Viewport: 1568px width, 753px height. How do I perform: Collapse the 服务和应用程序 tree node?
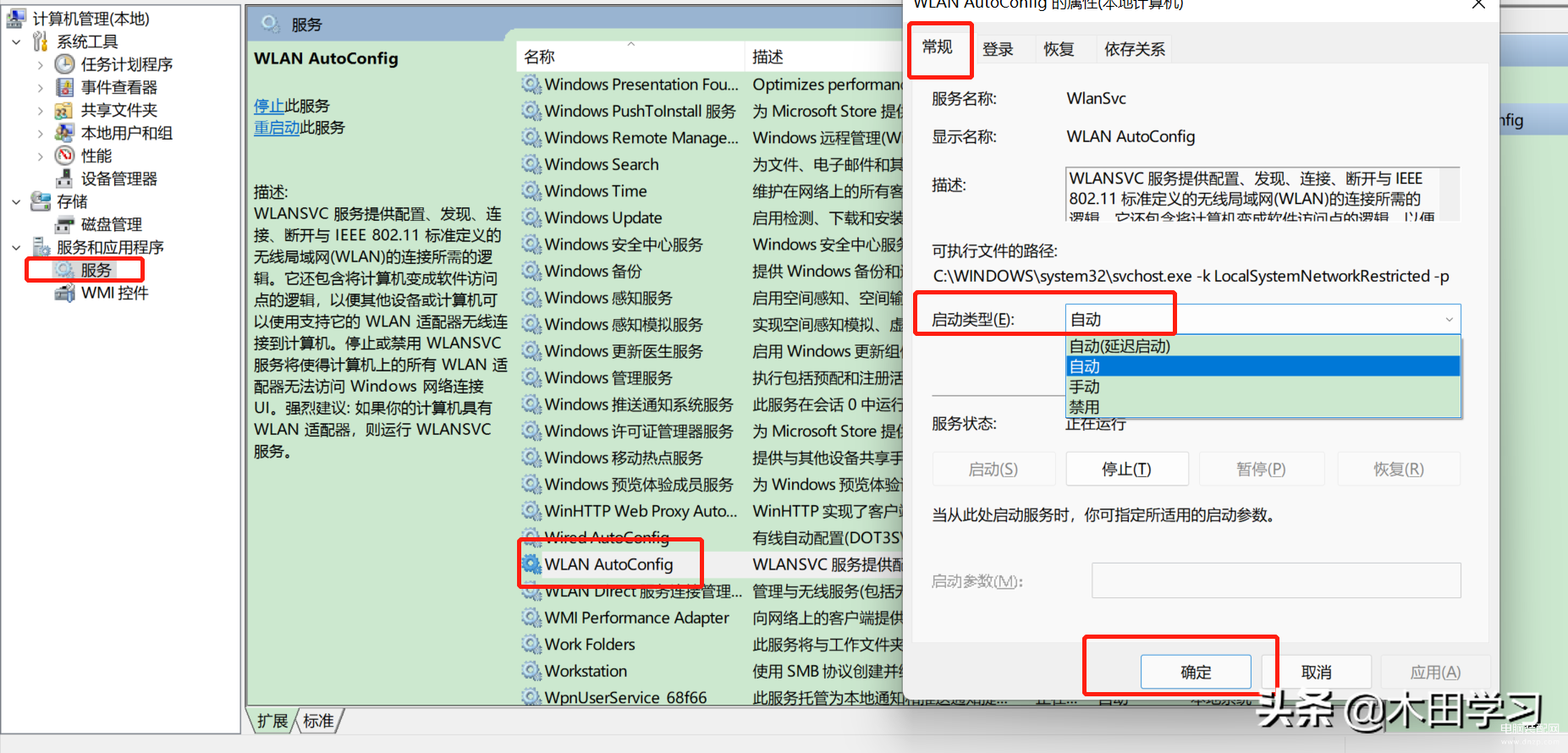tap(16, 247)
